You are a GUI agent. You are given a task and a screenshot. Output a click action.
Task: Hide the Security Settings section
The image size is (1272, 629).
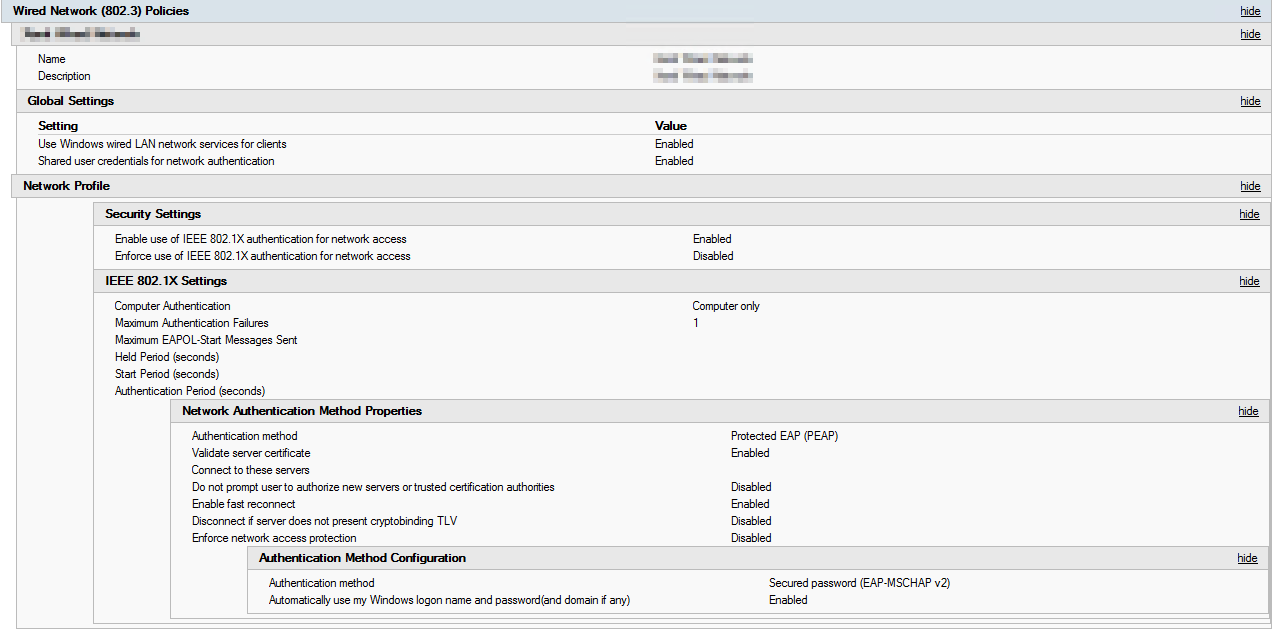[1249, 214]
